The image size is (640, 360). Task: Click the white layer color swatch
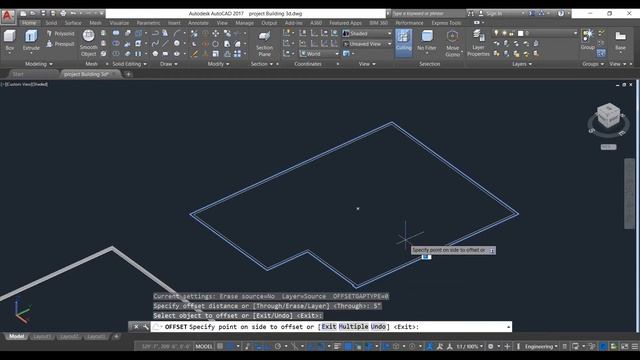tap(520, 33)
